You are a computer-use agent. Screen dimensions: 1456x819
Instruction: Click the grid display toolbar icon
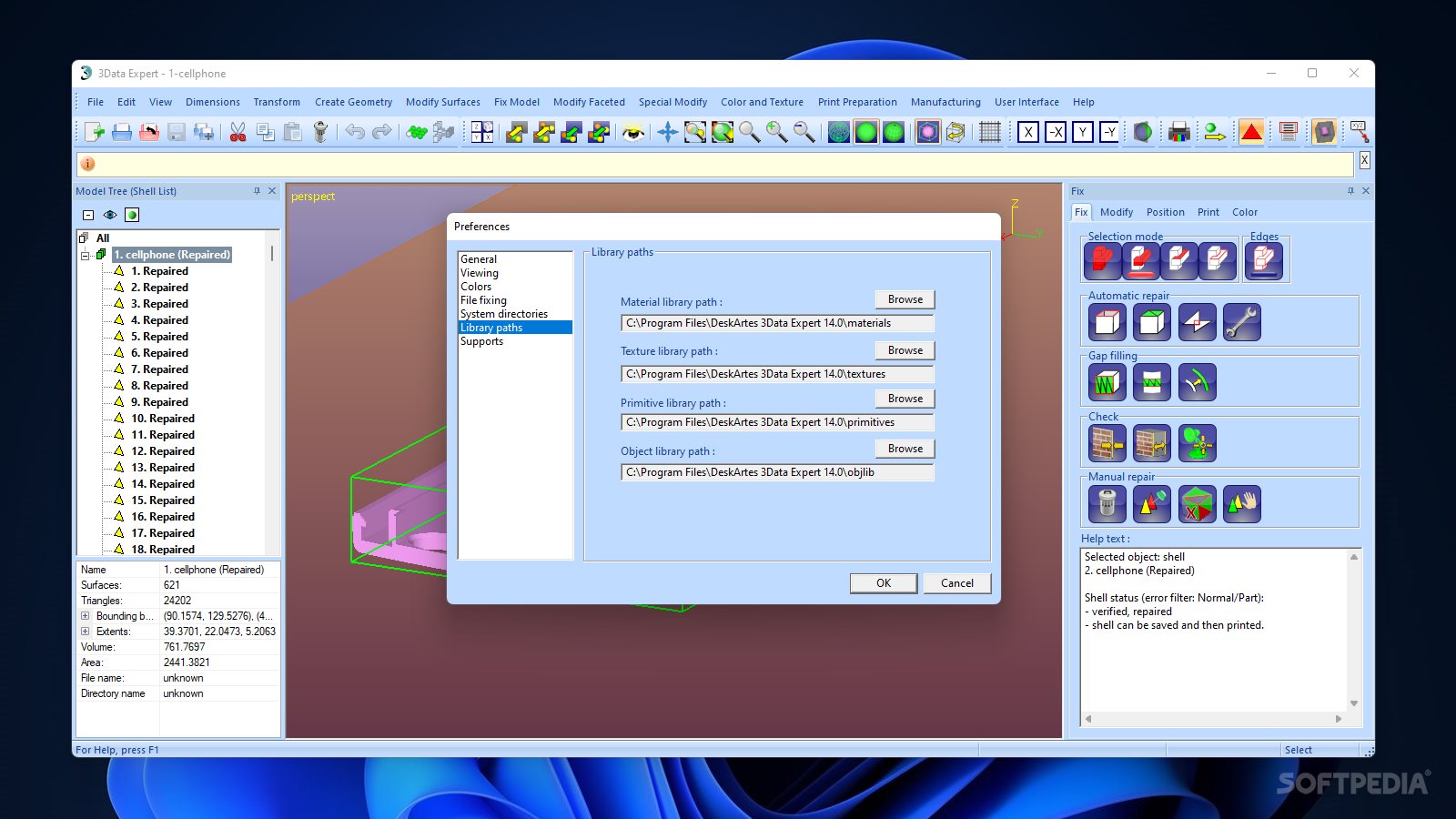(x=990, y=132)
